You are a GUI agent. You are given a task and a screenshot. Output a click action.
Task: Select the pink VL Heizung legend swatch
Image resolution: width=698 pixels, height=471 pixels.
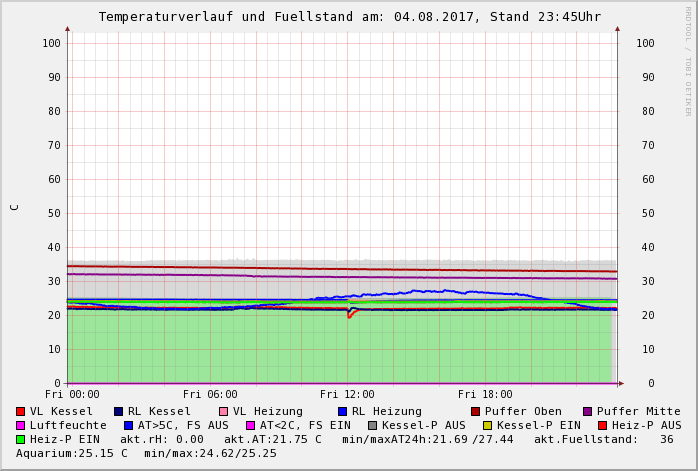tap(223, 411)
